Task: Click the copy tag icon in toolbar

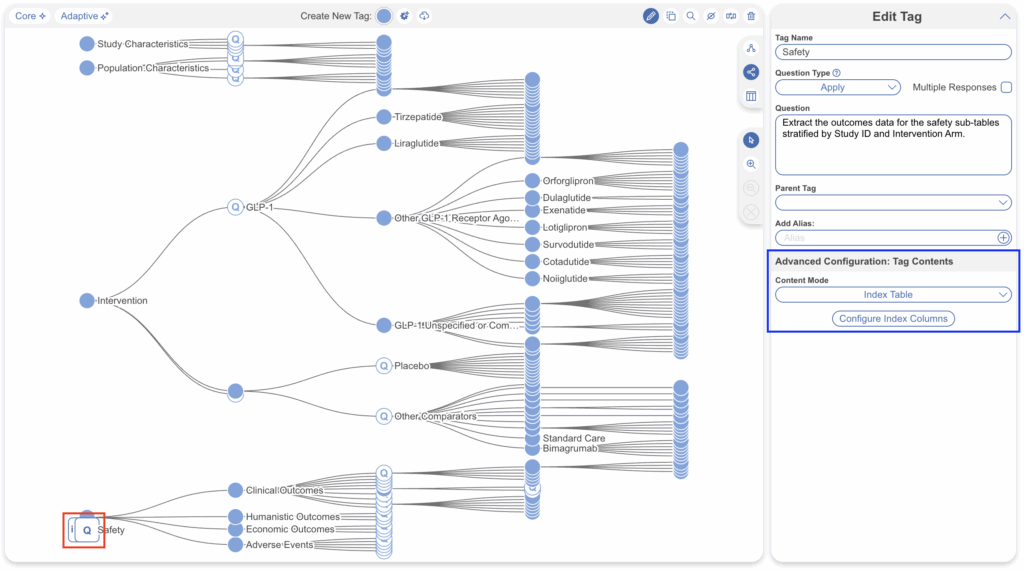Action: click(671, 16)
